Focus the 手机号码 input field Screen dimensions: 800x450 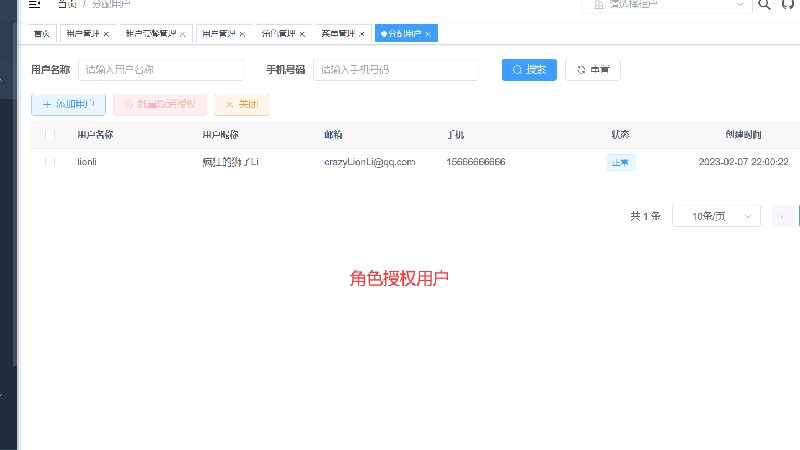[396, 70]
